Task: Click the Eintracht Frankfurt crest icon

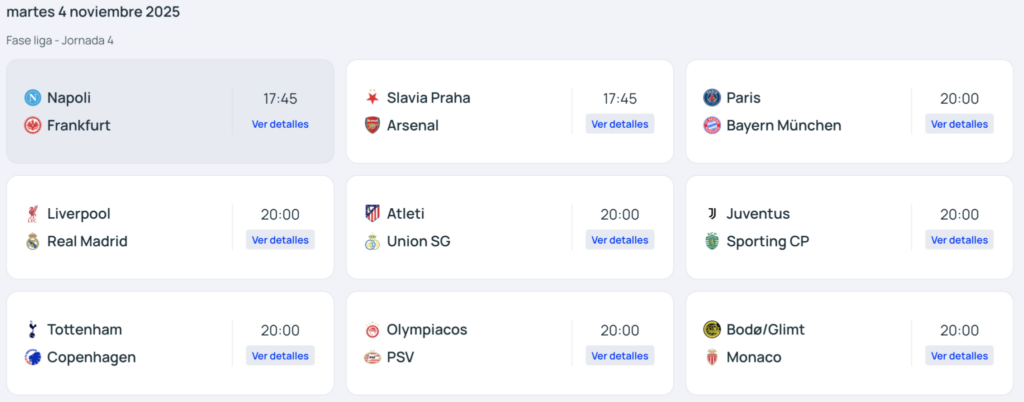Action: pos(33,126)
